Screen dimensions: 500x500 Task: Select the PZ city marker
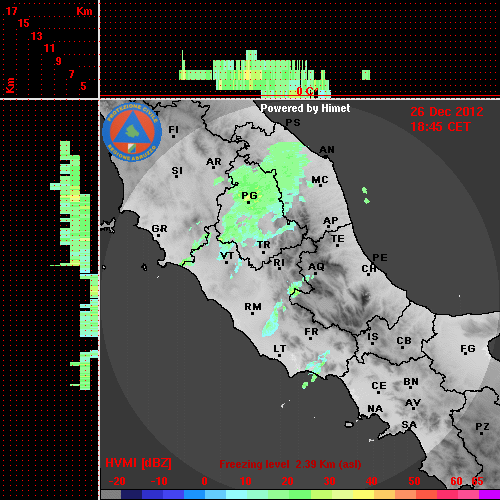click(x=481, y=433)
